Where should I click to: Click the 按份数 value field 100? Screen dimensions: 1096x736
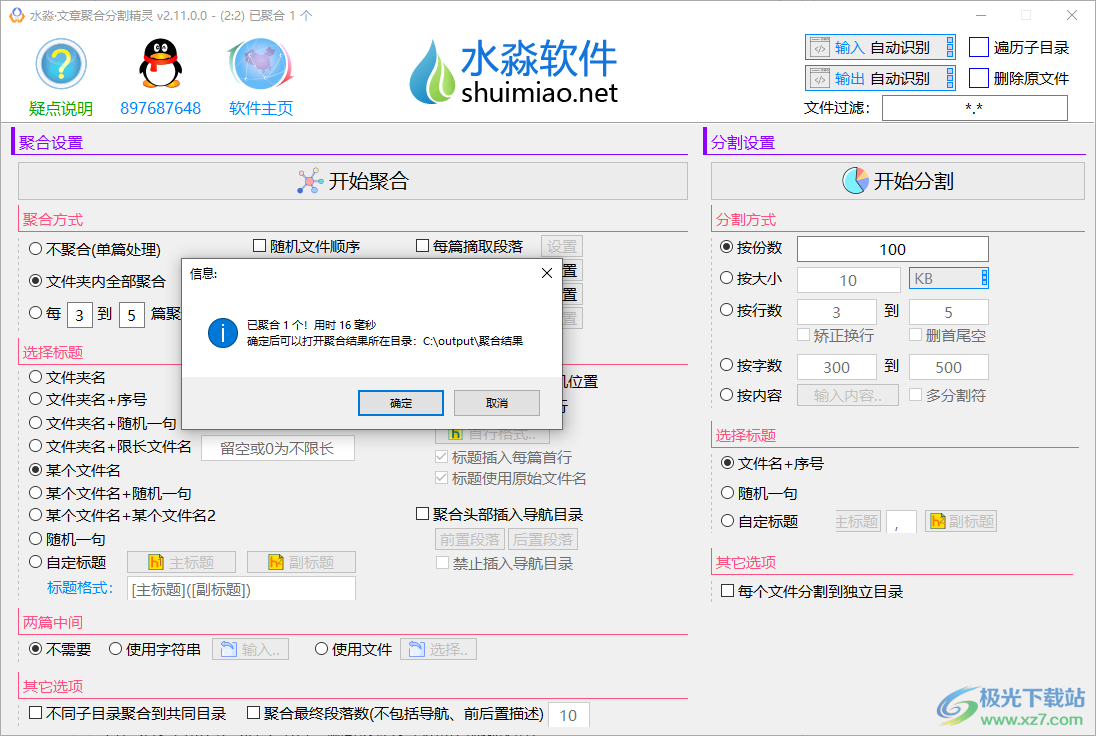pos(893,249)
